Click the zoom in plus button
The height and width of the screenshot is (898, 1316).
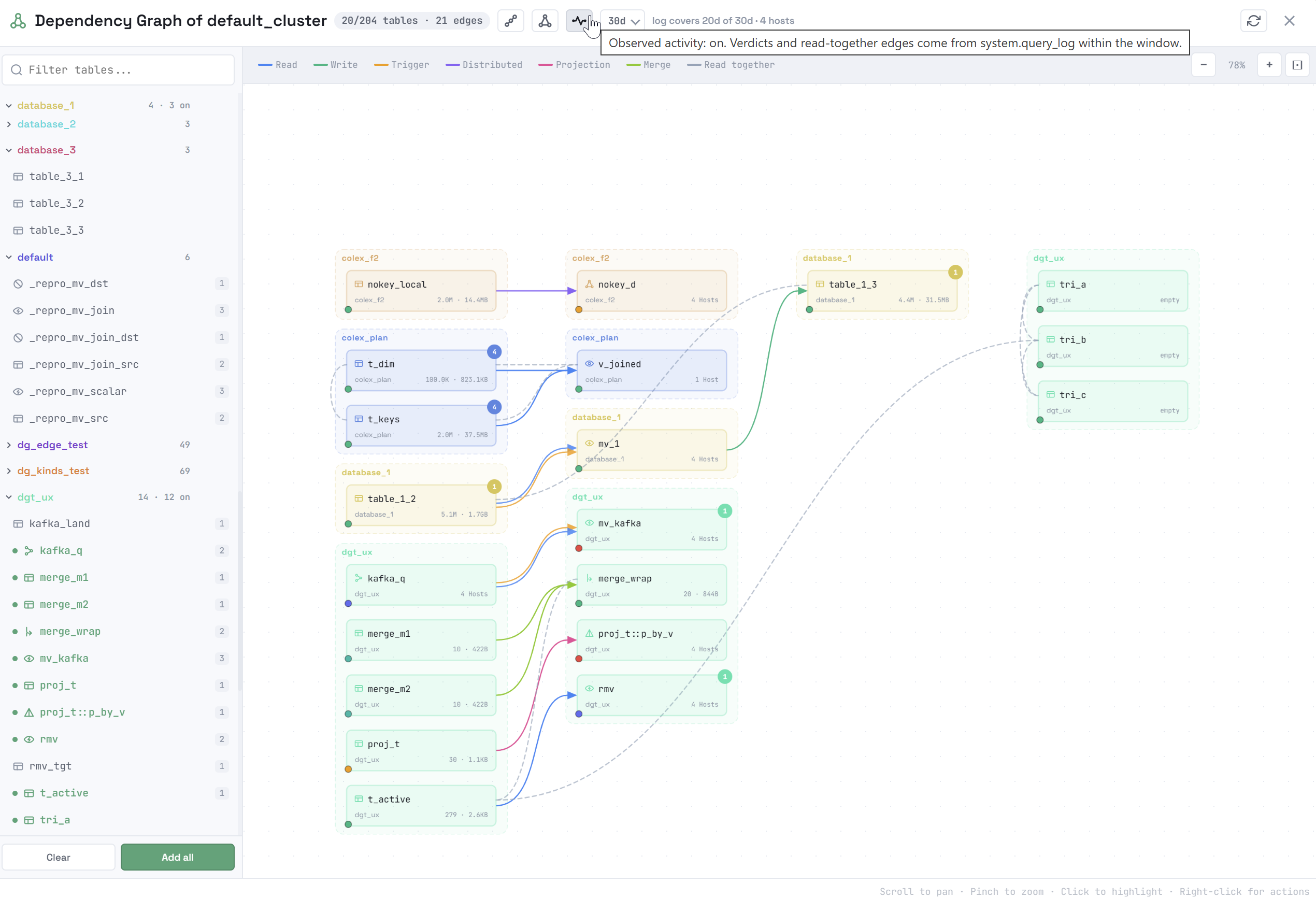click(1269, 65)
